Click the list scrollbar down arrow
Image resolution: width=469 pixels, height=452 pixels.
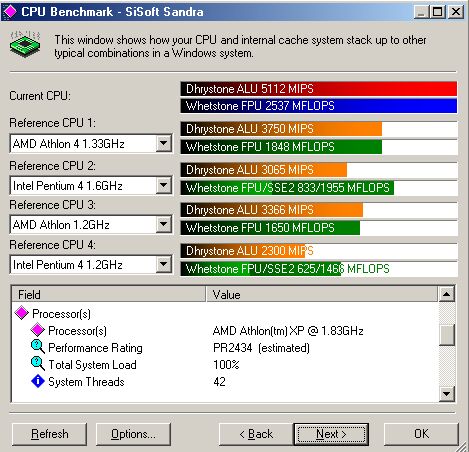447,393
